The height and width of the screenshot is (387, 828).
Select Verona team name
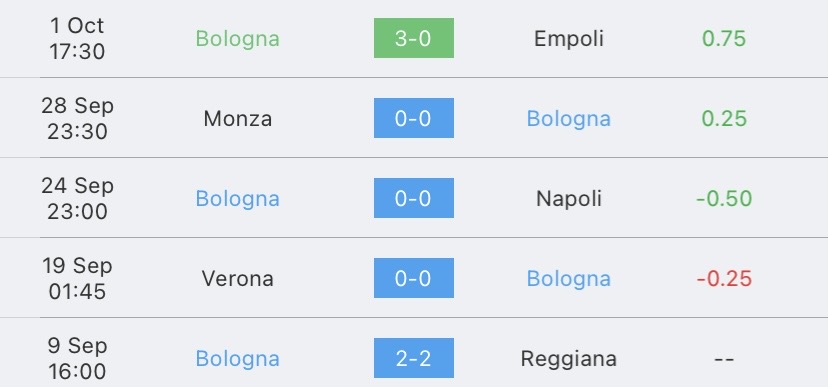pyautogui.click(x=238, y=278)
